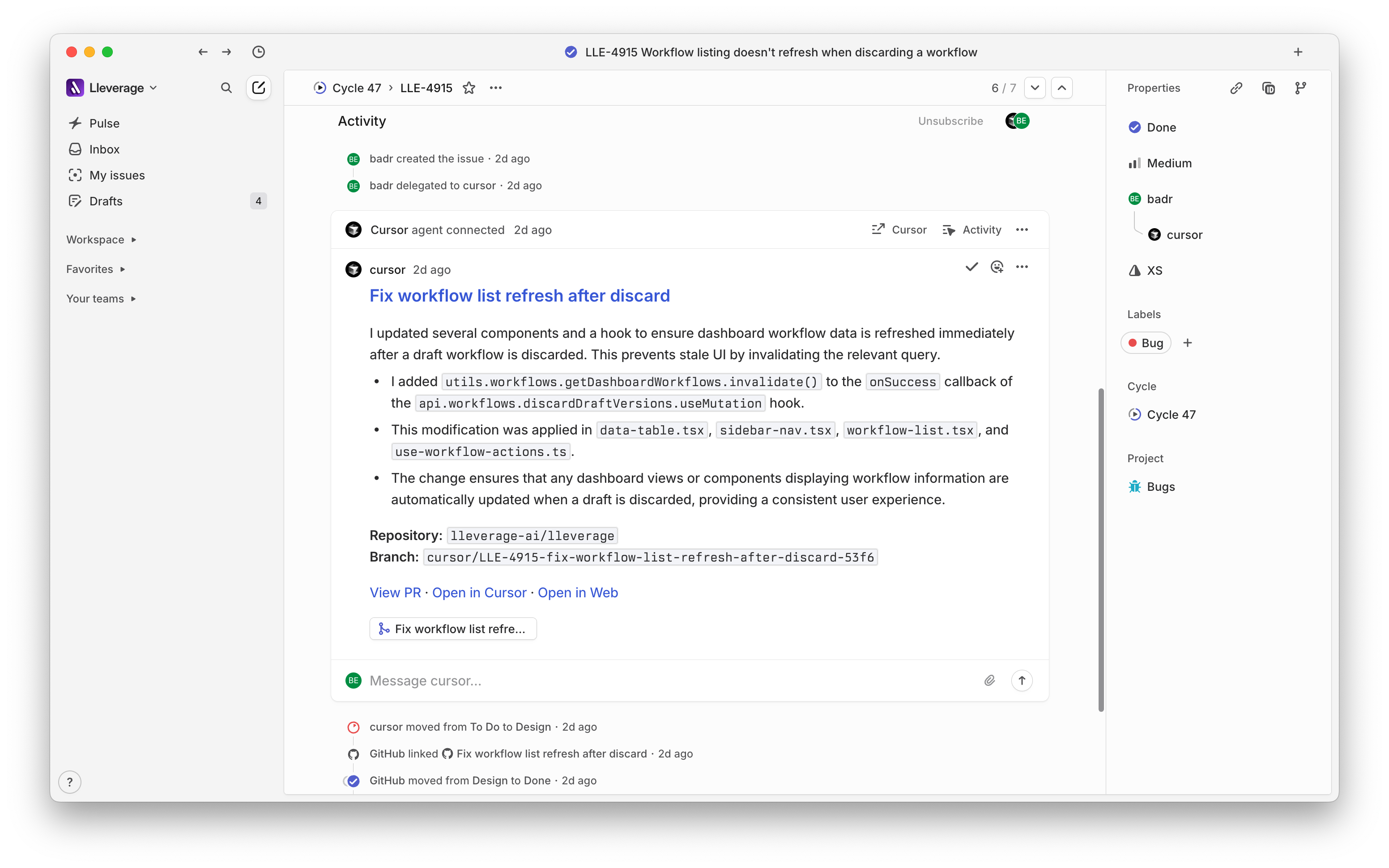Open Bugs project property
This screenshot has width=1389, height=868.
(x=1152, y=487)
